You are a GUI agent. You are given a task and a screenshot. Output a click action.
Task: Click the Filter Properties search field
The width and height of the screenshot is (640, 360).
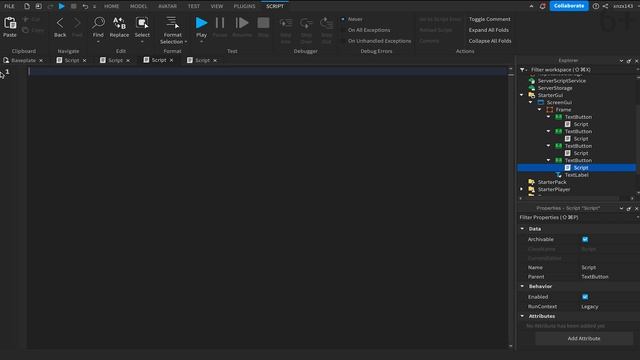578,218
